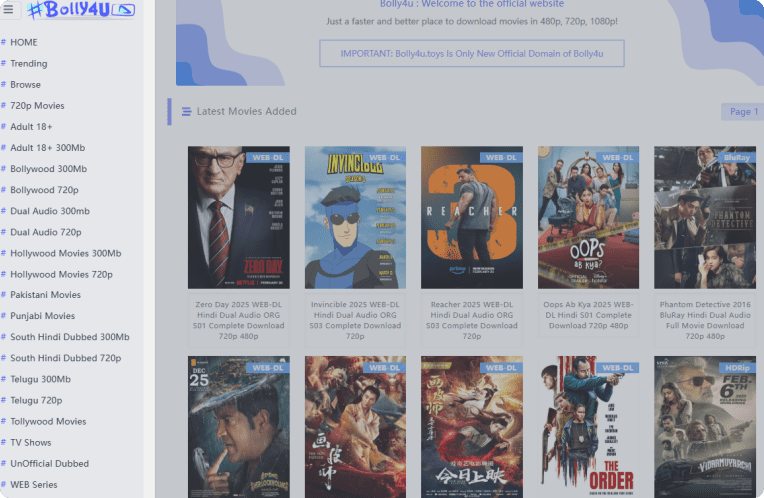
Task: Select Hollywood Movies 300Mb category
Action: (x=65, y=253)
